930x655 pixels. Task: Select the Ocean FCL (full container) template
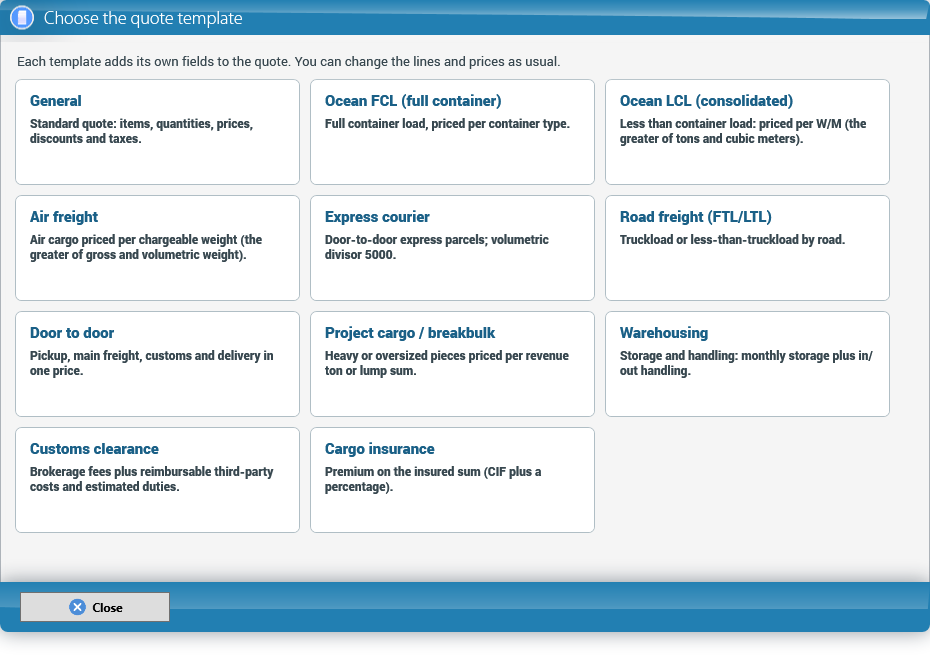452,132
